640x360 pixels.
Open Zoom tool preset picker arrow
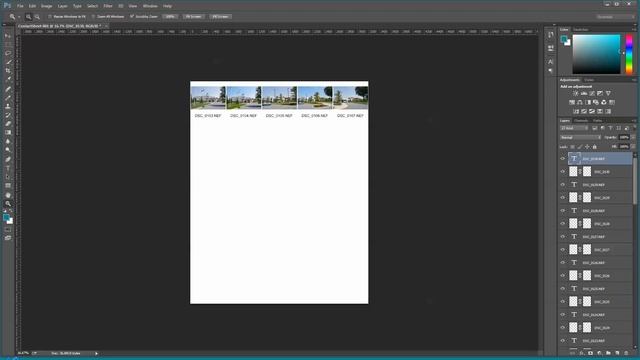tap(19, 17)
